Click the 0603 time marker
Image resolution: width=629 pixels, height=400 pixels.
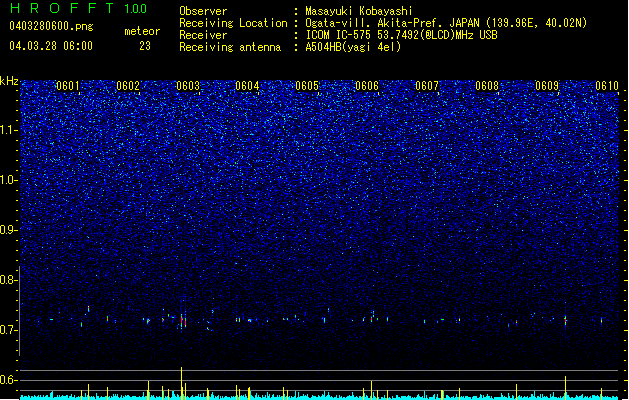click(188, 86)
